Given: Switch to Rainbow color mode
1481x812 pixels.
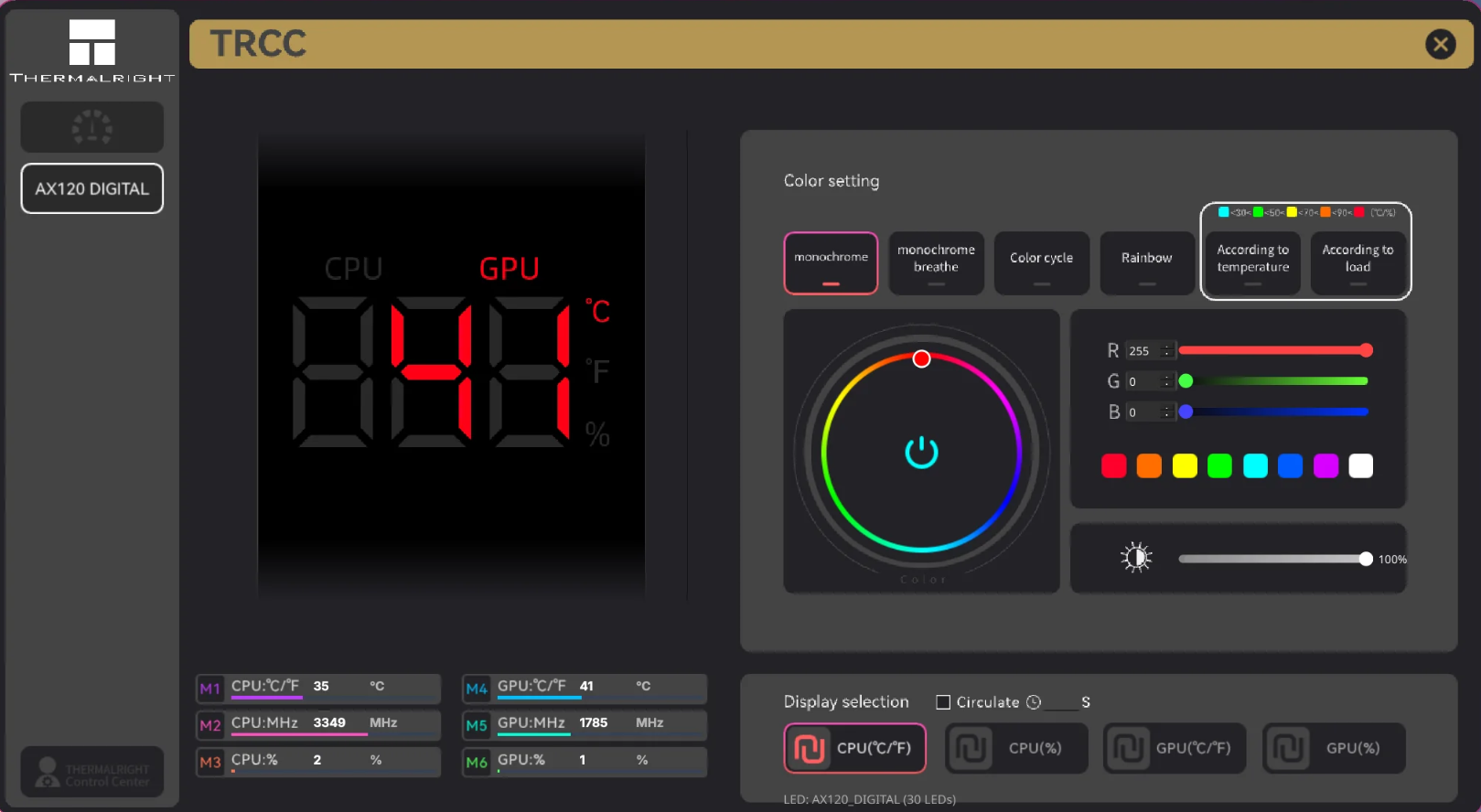Looking at the screenshot, I should tap(1147, 263).
